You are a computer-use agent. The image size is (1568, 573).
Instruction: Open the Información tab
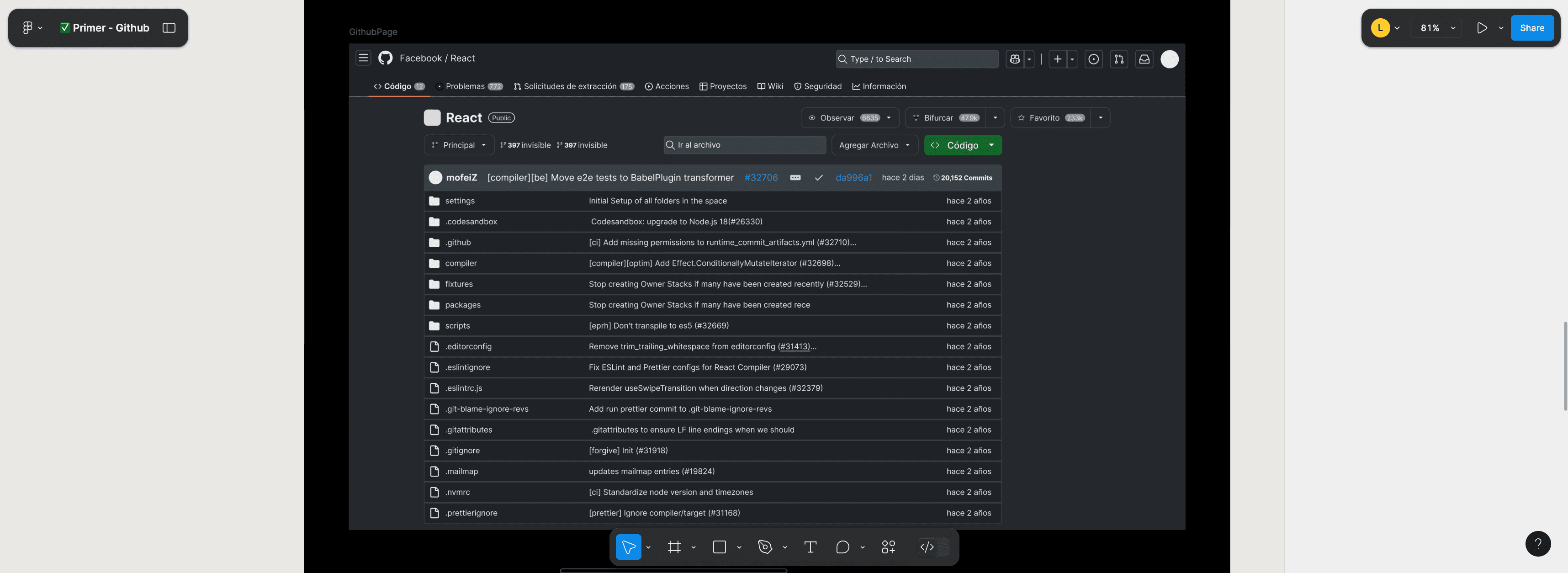click(879, 86)
